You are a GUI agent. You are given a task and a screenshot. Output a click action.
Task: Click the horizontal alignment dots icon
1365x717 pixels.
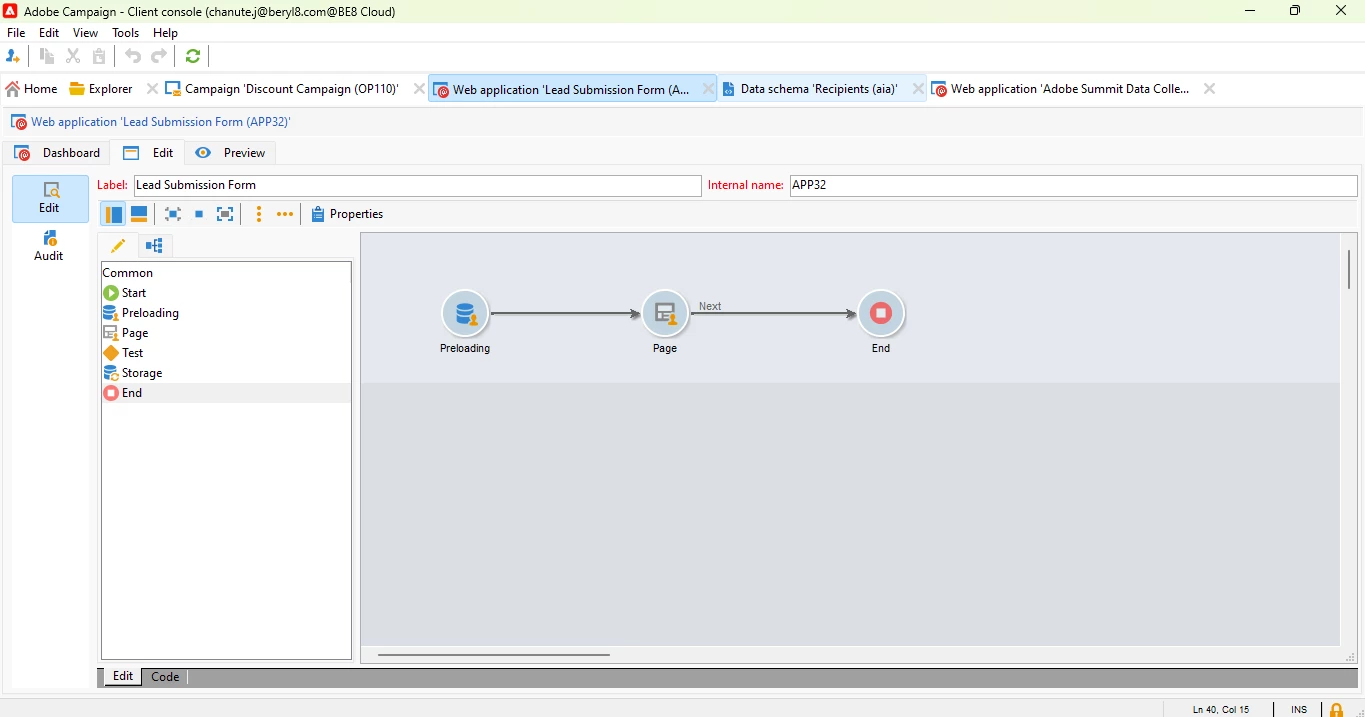point(285,215)
